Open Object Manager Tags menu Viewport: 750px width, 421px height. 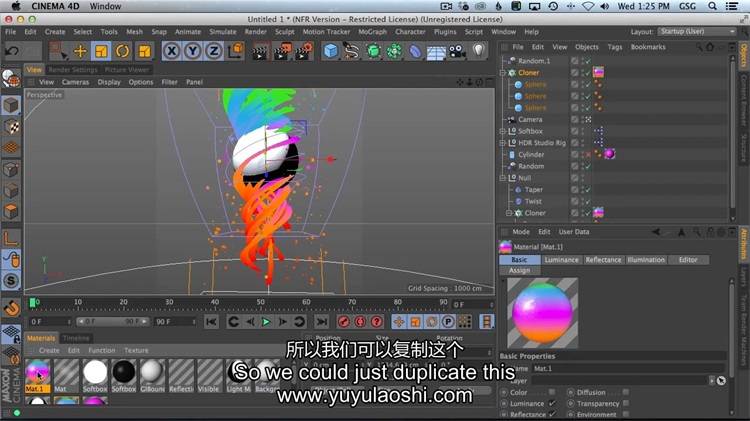(615, 47)
